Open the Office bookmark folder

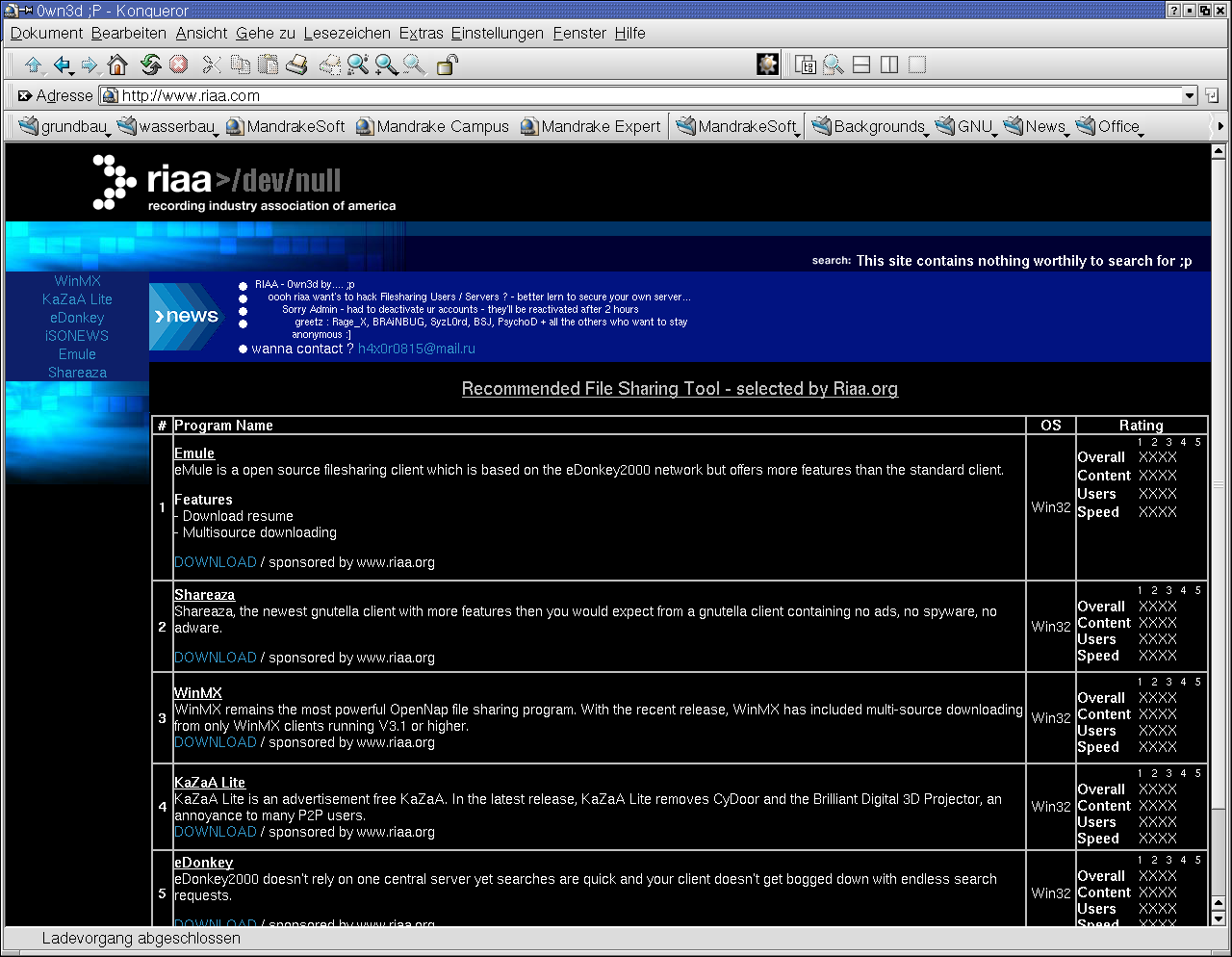(x=1109, y=126)
